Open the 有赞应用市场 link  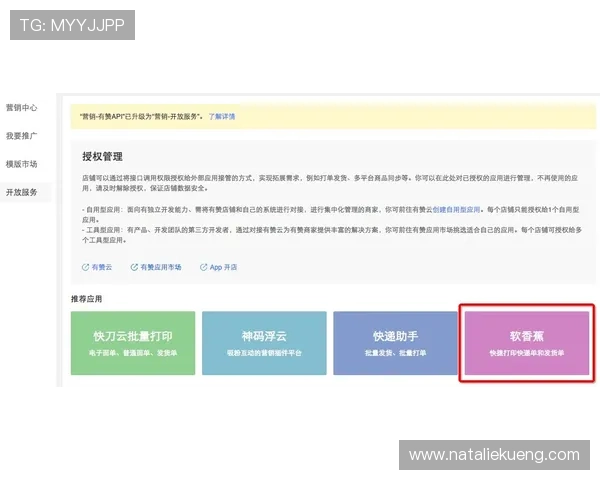point(161,267)
